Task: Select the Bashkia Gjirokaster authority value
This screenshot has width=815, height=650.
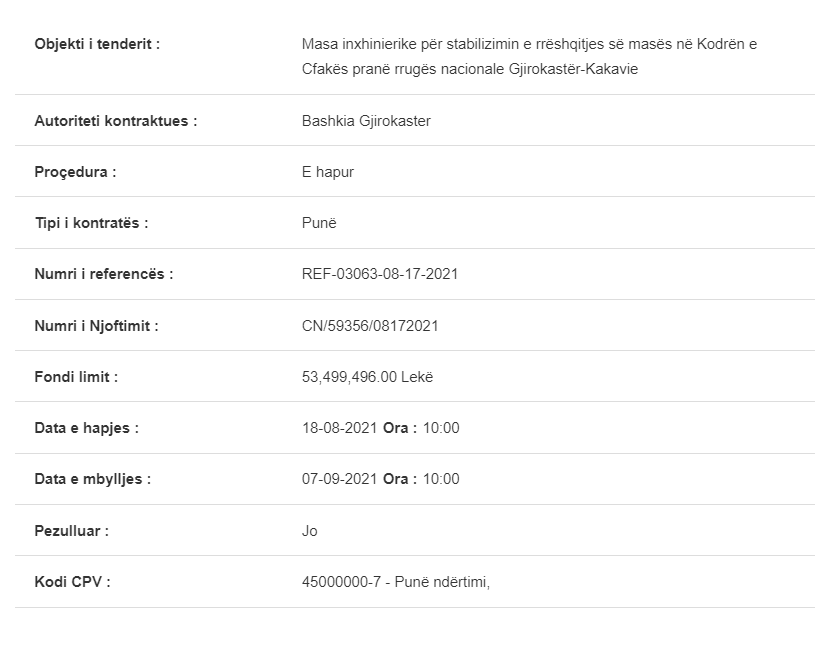Action: (366, 121)
